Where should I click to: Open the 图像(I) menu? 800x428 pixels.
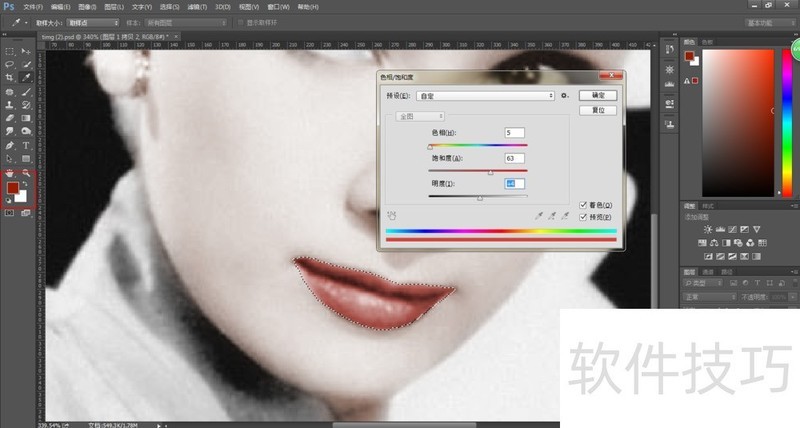(88, 6)
